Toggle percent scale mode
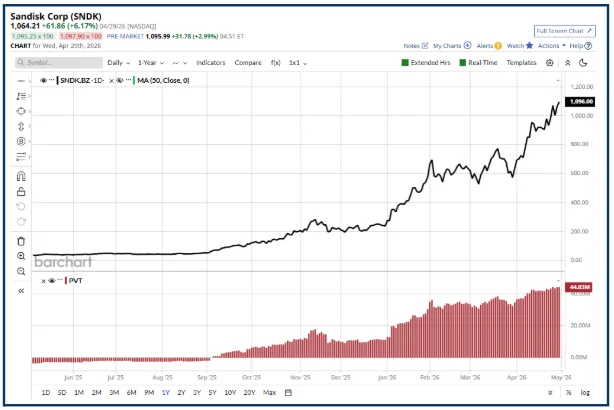The height and width of the screenshot is (410, 614). point(568,392)
